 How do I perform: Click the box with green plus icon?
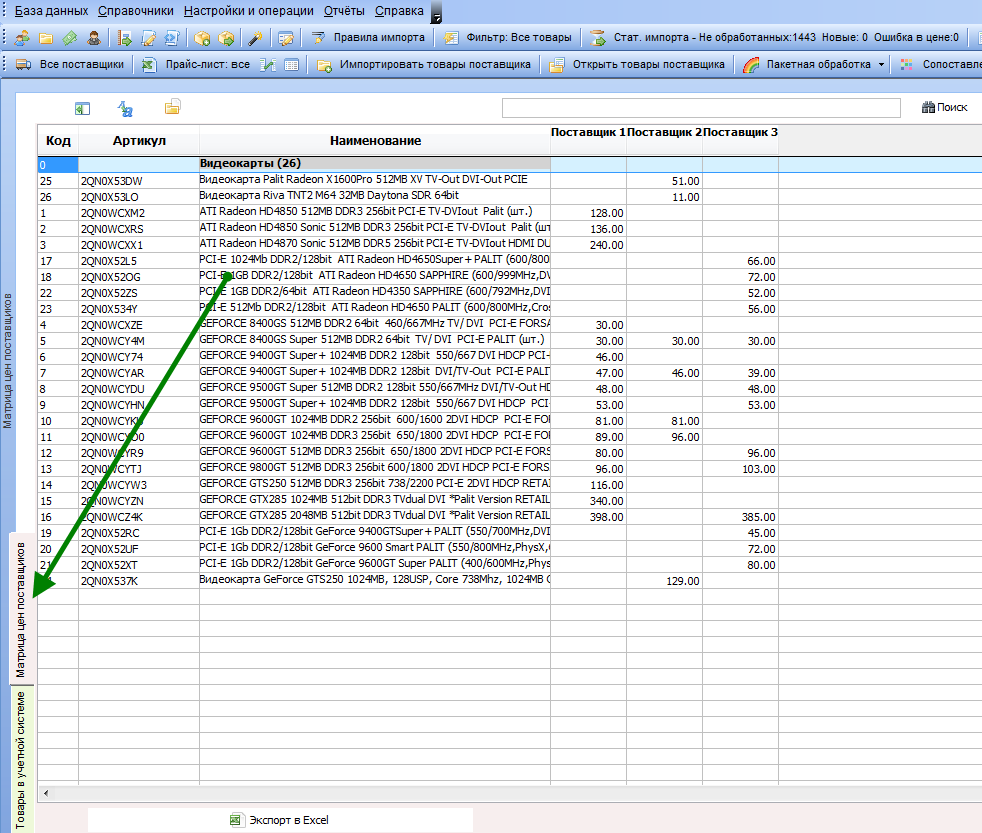click(x=202, y=38)
